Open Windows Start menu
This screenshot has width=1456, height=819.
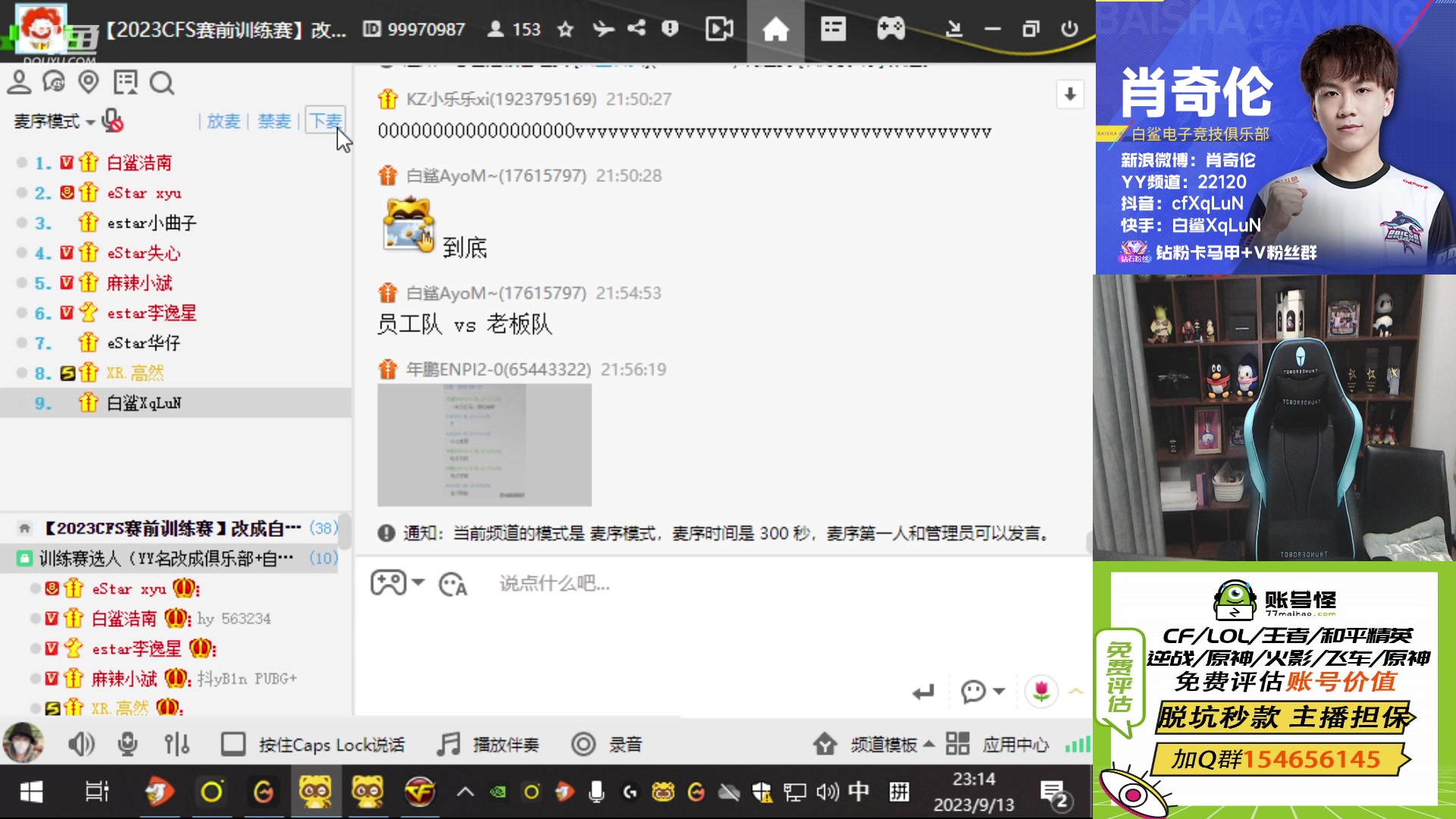click(x=31, y=792)
